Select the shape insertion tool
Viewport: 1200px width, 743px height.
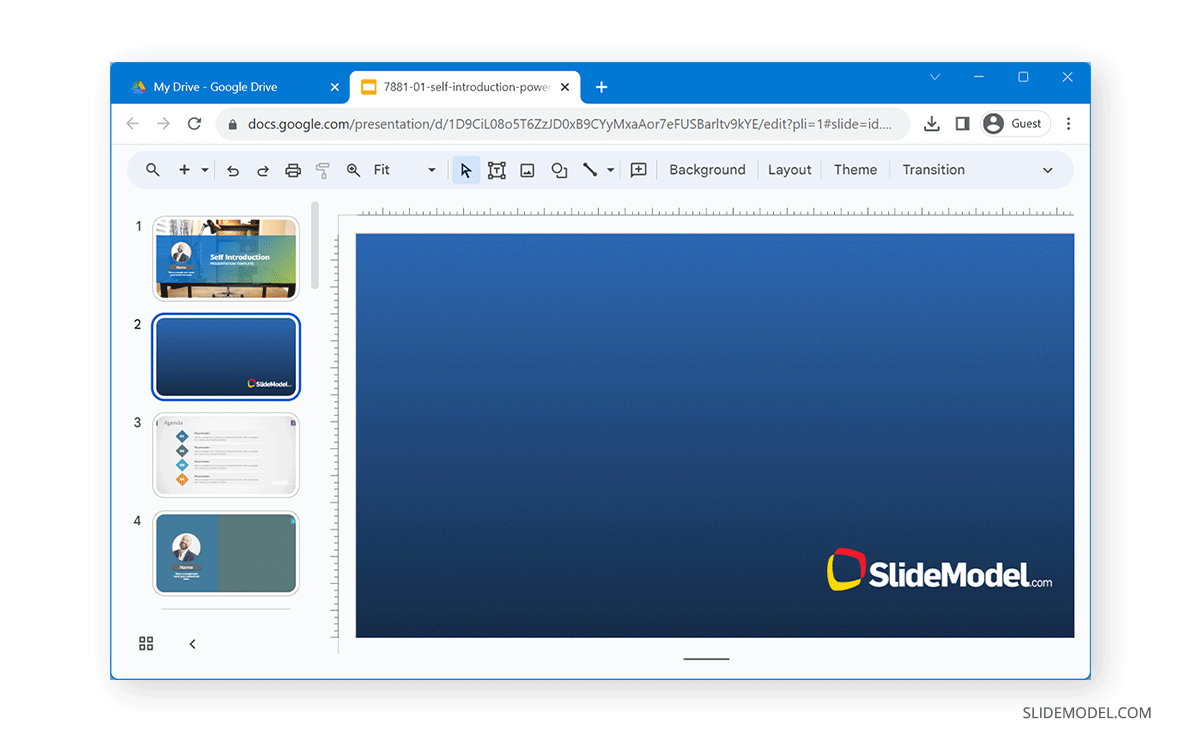click(x=559, y=169)
